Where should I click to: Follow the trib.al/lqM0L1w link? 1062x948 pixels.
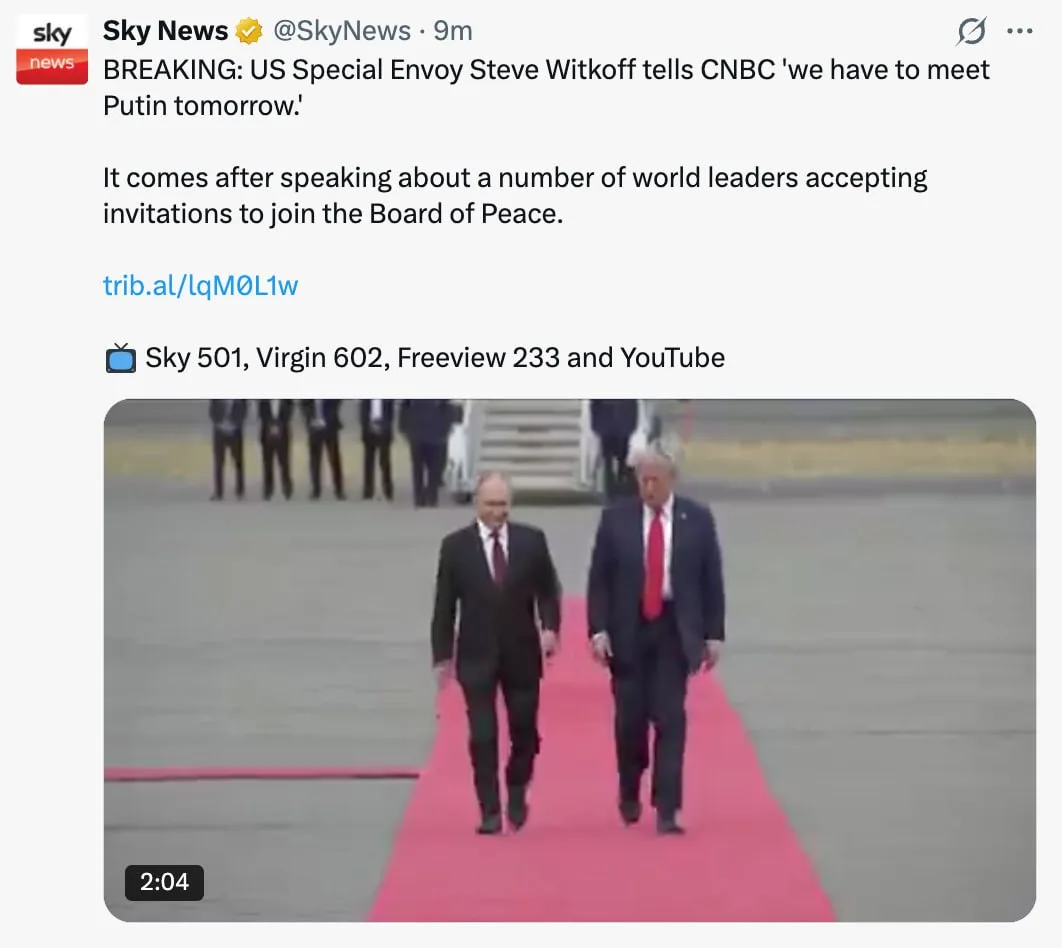(x=200, y=286)
